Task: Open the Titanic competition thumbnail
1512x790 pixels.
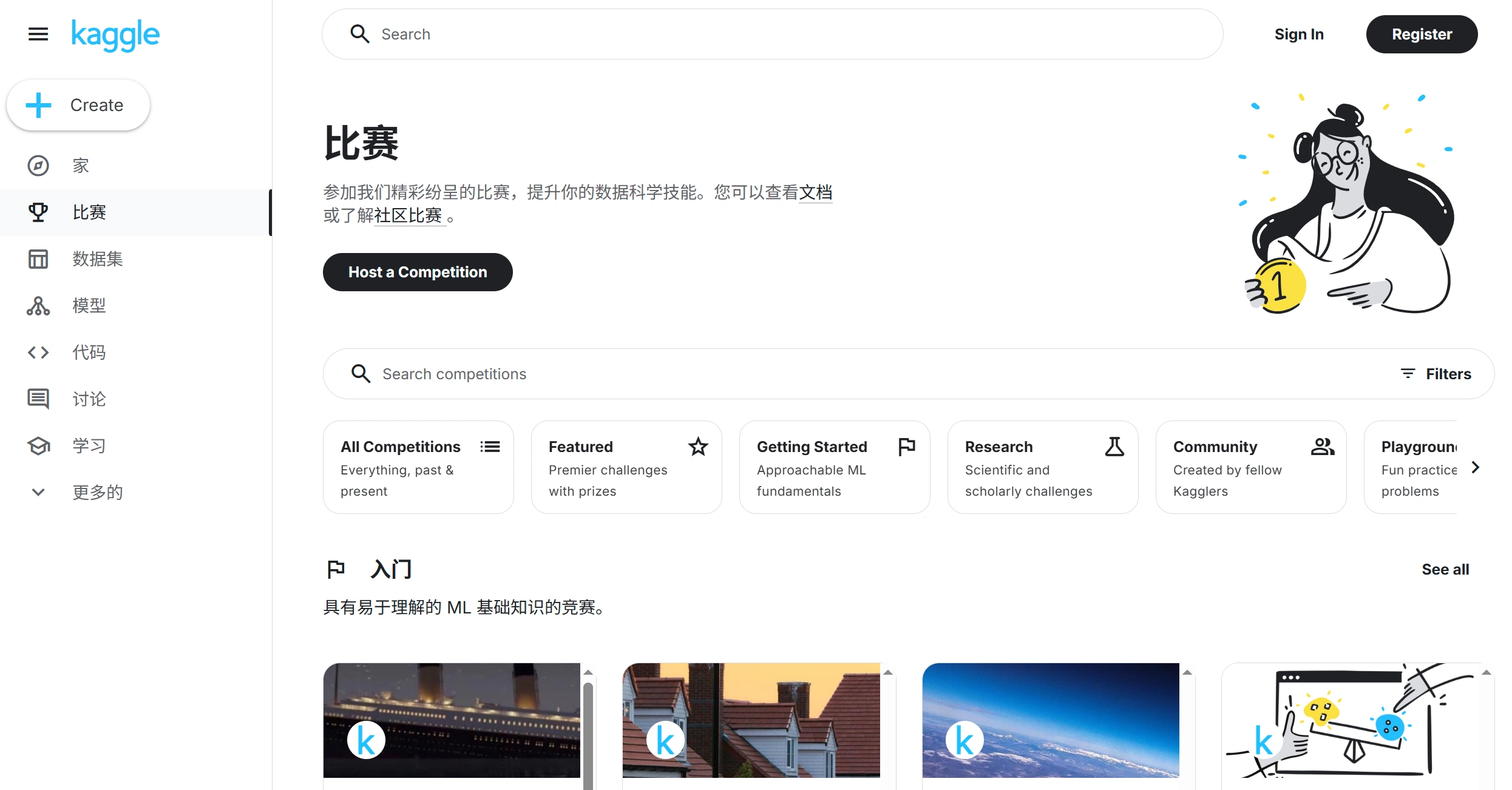Action: [450, 721]
